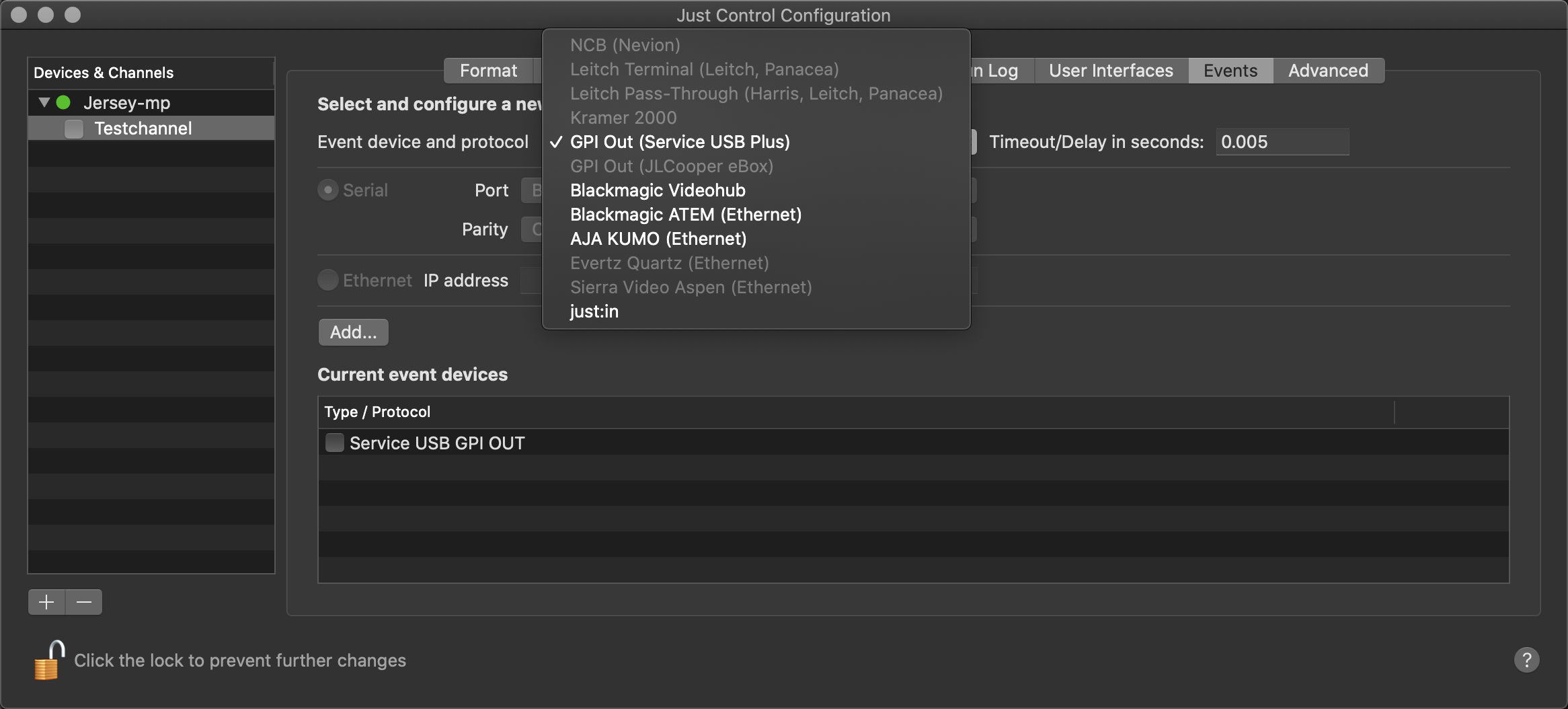The image size is (1568, 709).
Task: Choose Blackmagic ATEM (Ethernet) protocol
Action: pos(756,215)
